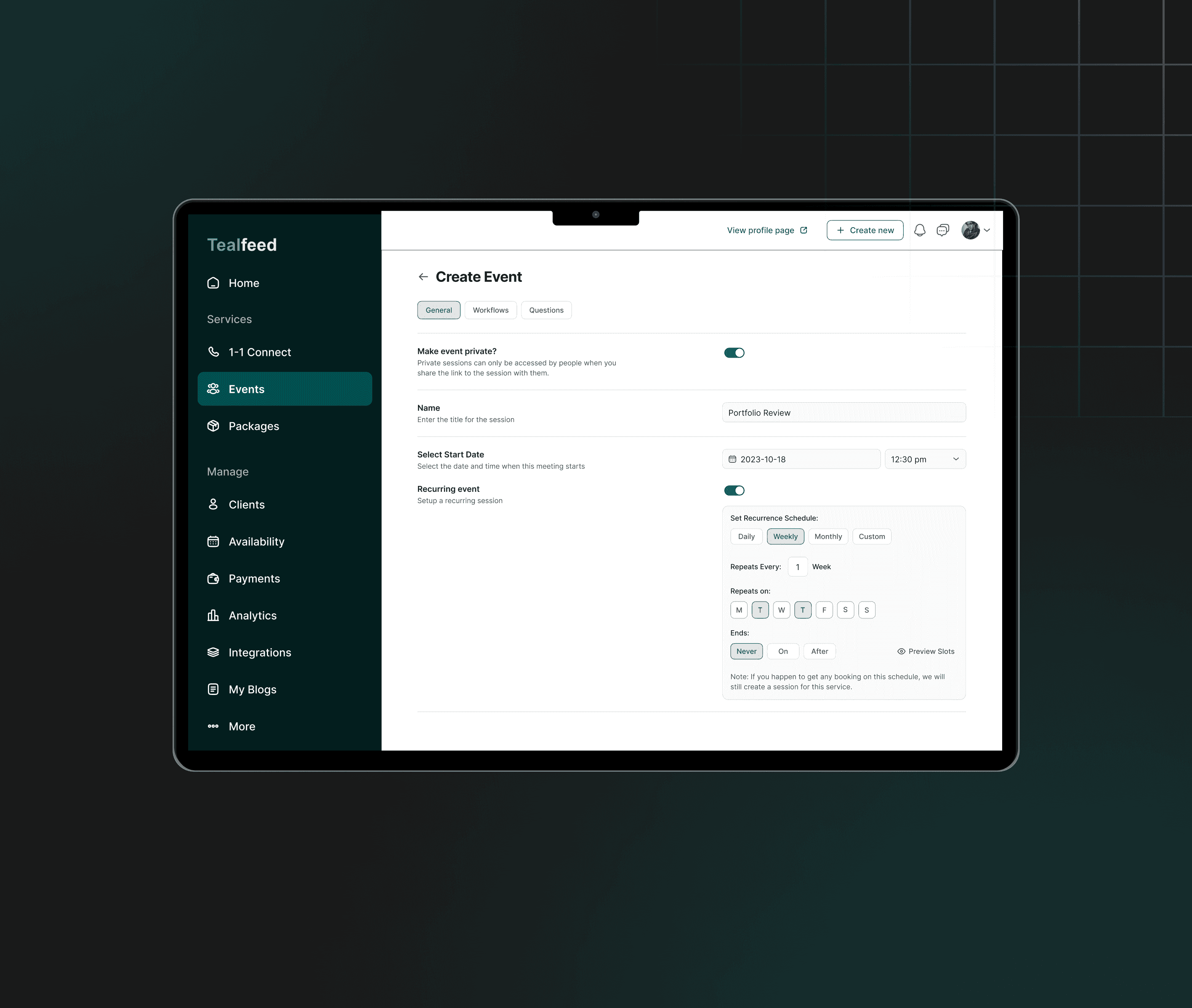This screenshot has width=1192, height=1008.
Task: Toggle the Make event private switch
Action: (x=734, y=353)
